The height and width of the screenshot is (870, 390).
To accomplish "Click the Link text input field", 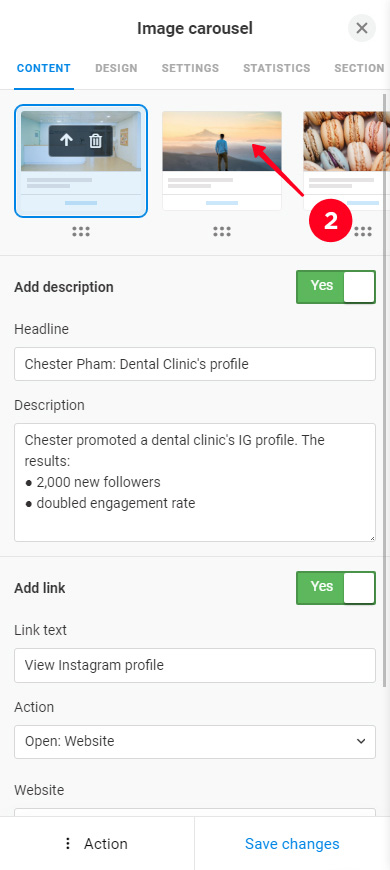I will click(x=195, y=665).
